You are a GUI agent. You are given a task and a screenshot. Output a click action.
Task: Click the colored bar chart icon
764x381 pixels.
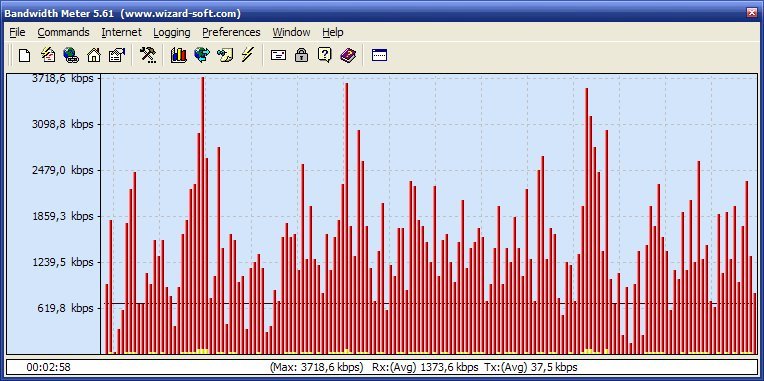[x=179, y=55]
